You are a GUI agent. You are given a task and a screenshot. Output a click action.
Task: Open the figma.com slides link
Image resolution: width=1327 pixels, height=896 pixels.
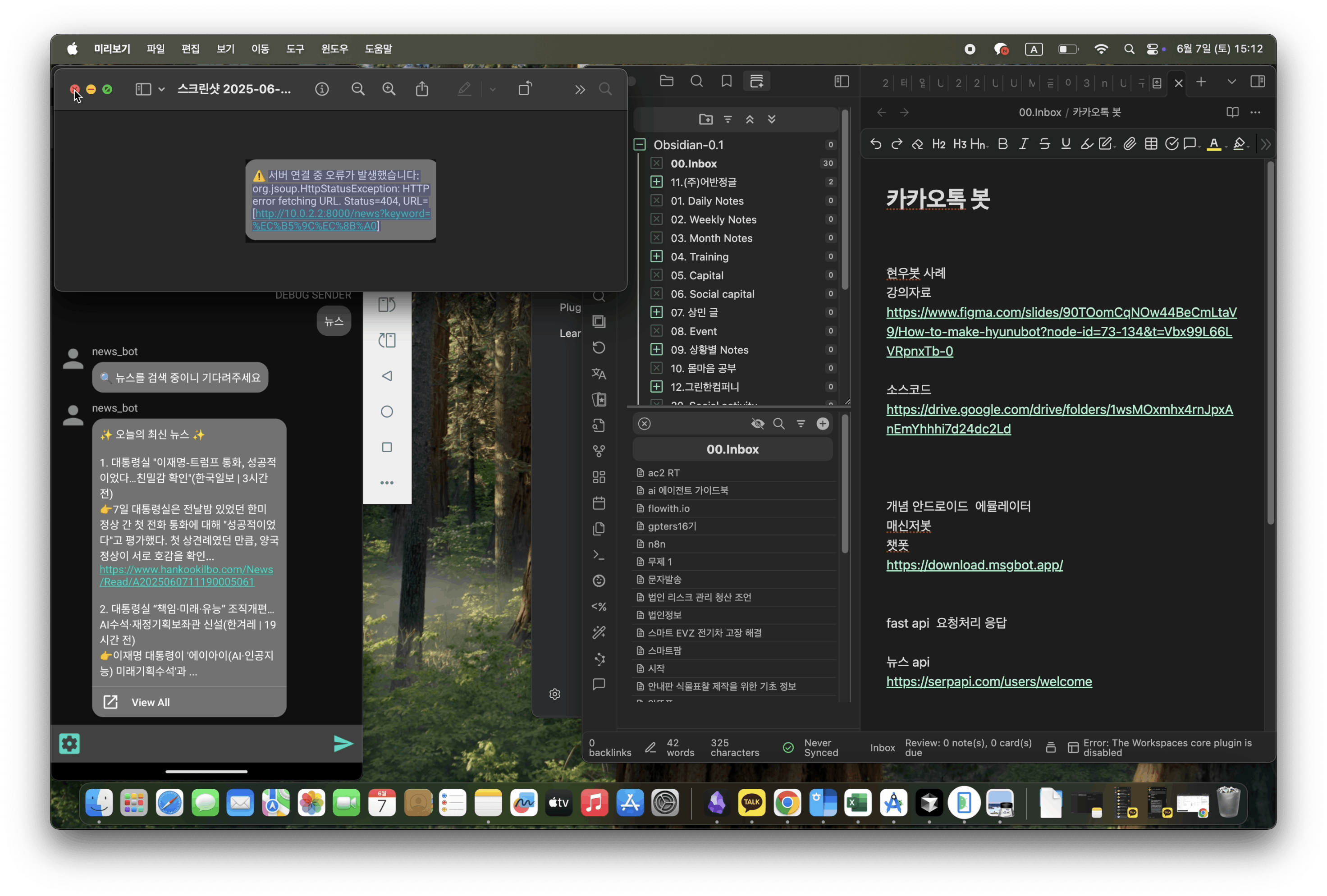[1061, 331]
